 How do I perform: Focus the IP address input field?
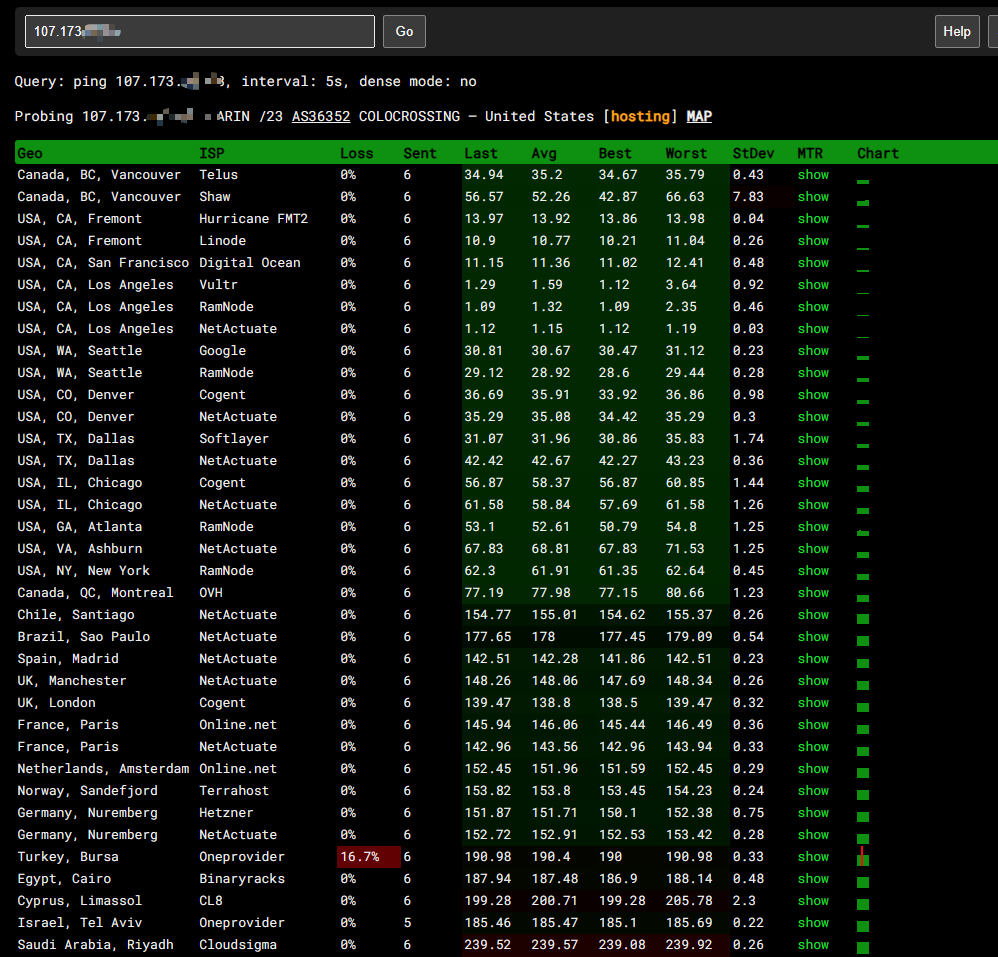point(200,32)
